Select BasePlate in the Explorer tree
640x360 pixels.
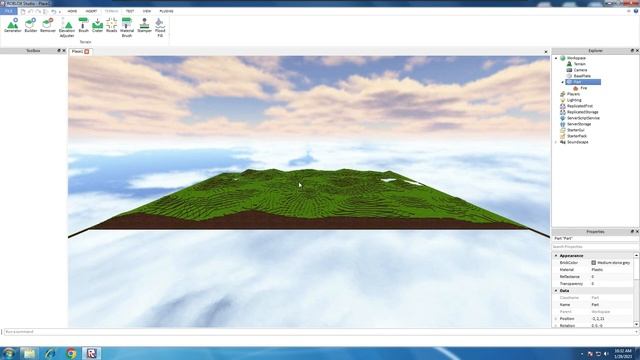pos(582,76)
